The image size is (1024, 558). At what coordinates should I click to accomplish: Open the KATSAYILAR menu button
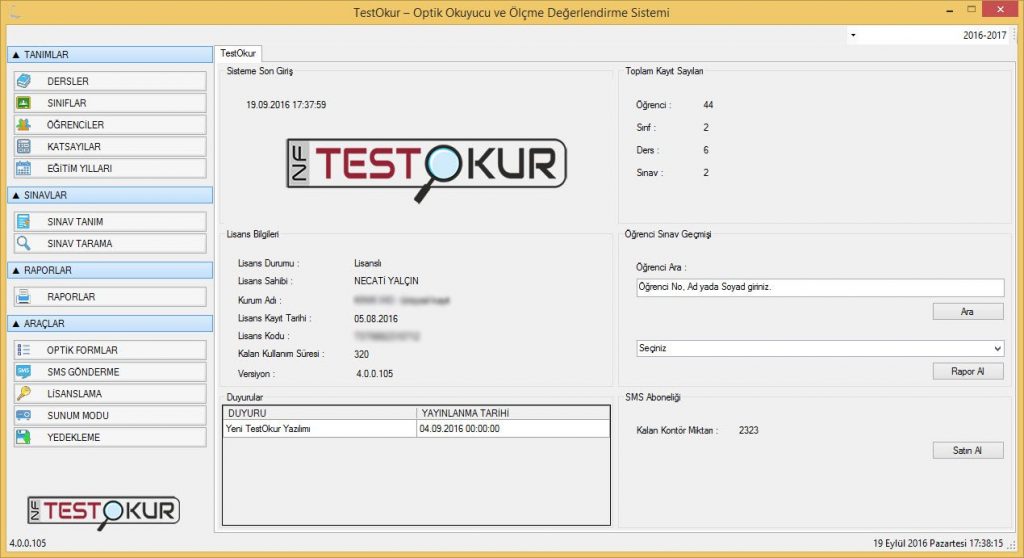pos(110,146)
